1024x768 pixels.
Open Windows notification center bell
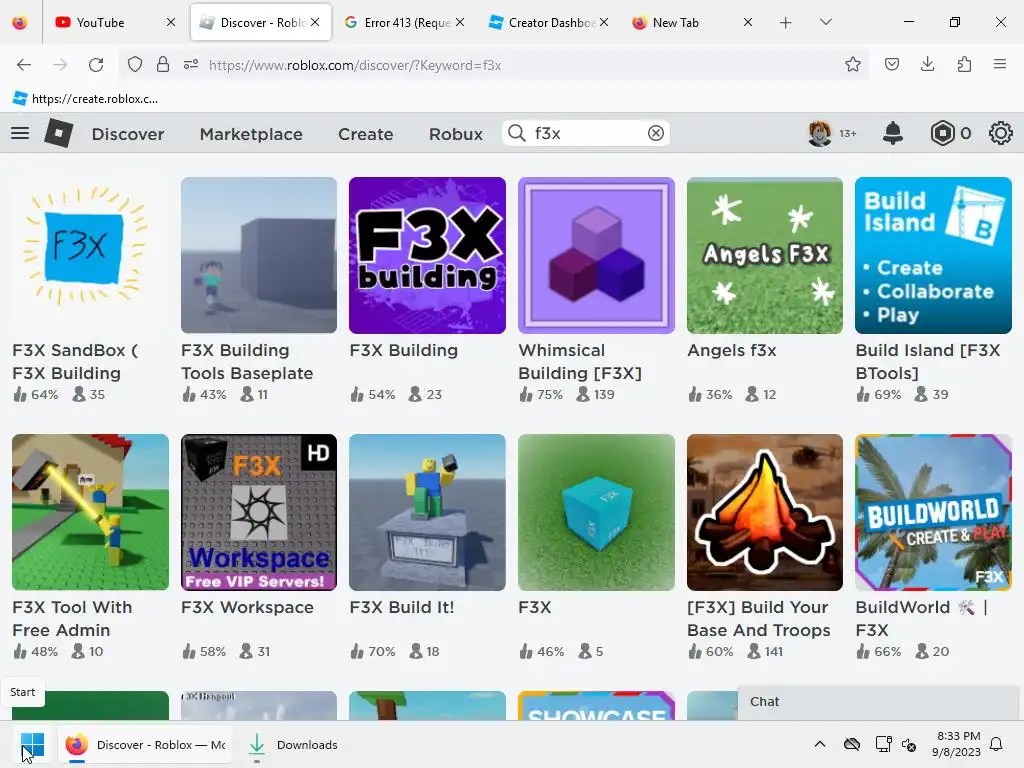(x=996, y=744)
